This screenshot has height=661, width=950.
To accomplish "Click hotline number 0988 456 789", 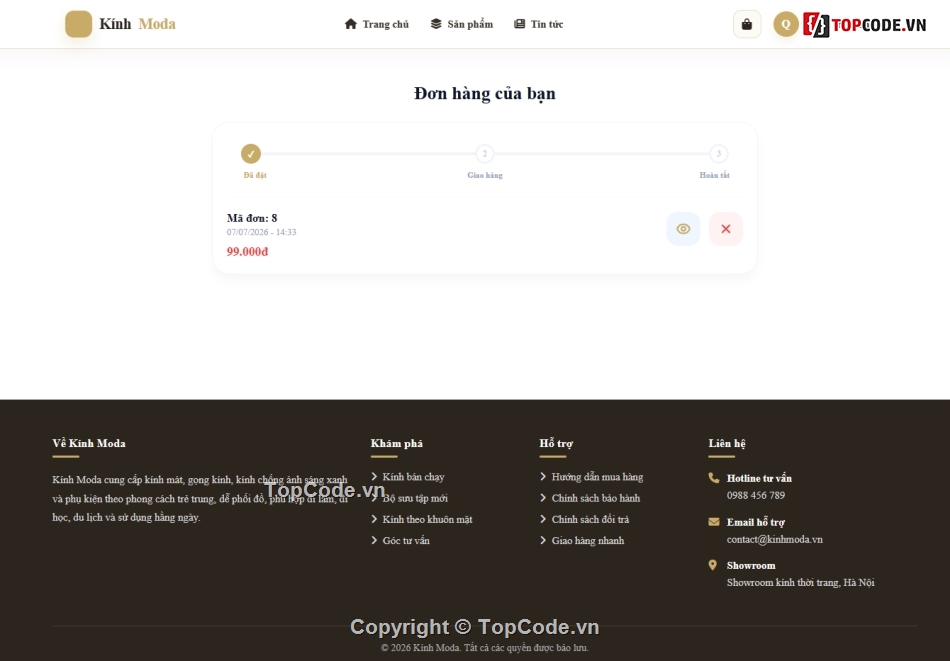I will tap(756, 496).
